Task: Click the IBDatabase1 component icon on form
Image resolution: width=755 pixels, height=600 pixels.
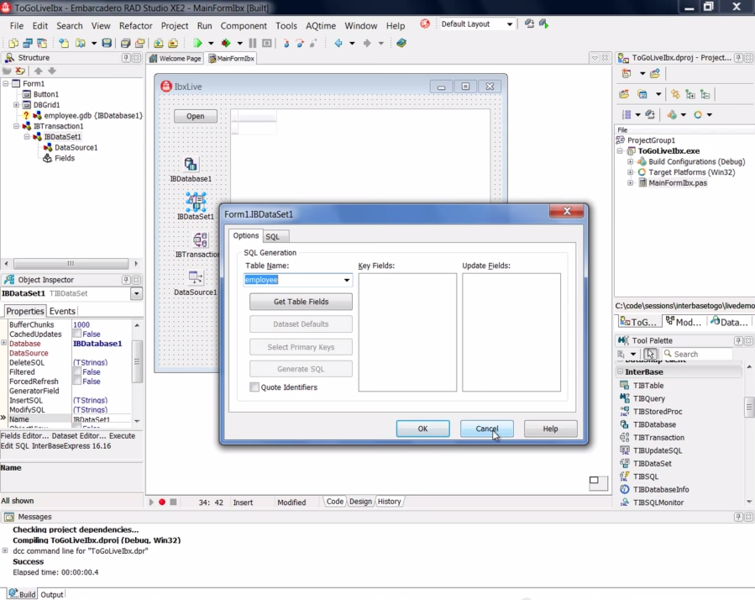Action: tap(190, 164)
